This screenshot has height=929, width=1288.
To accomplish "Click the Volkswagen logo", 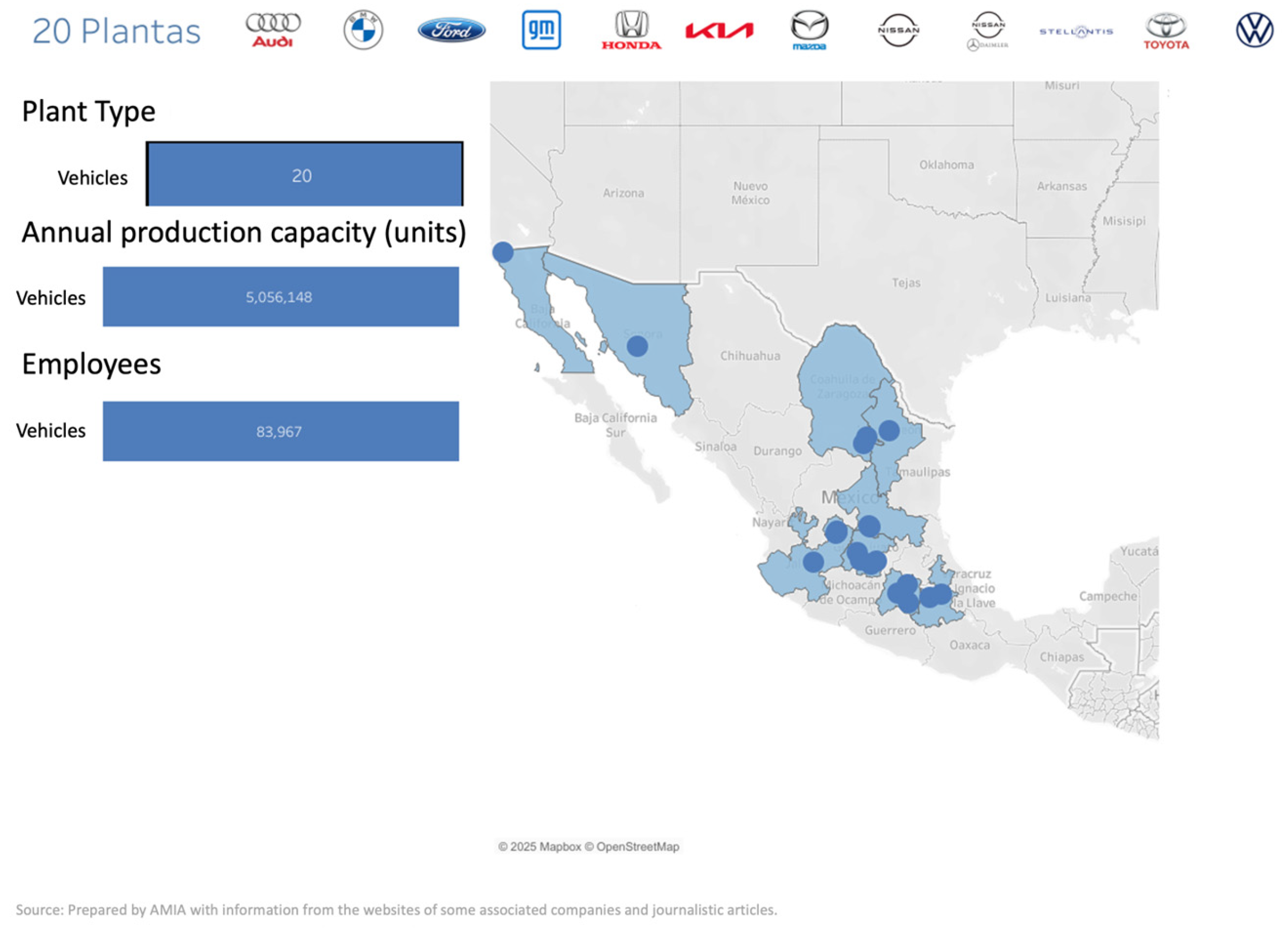I will point(1254,30).
